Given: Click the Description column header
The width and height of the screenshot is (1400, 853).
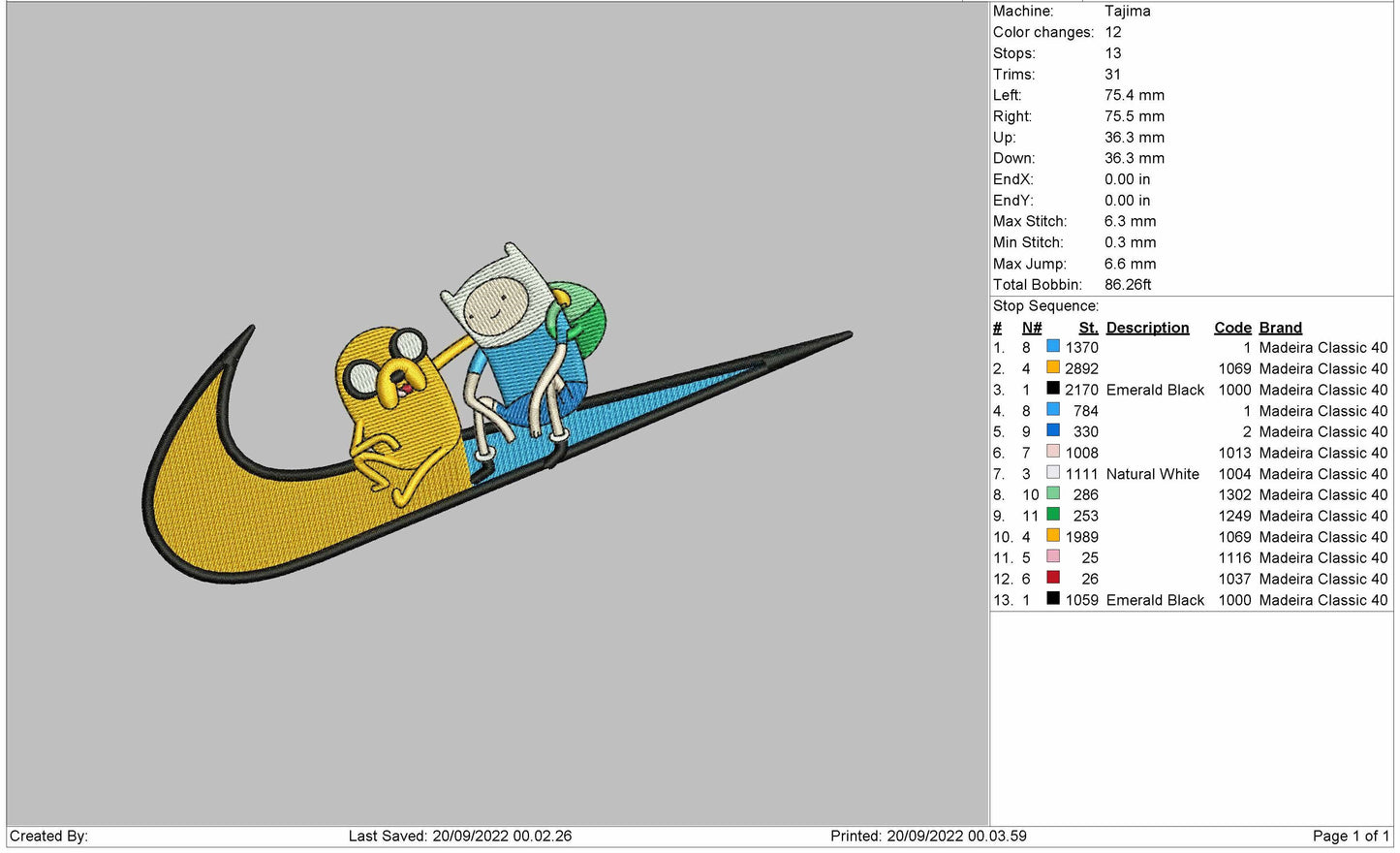Looking at the screenshot, I should pyautogui.click(x=1147, y=328).
